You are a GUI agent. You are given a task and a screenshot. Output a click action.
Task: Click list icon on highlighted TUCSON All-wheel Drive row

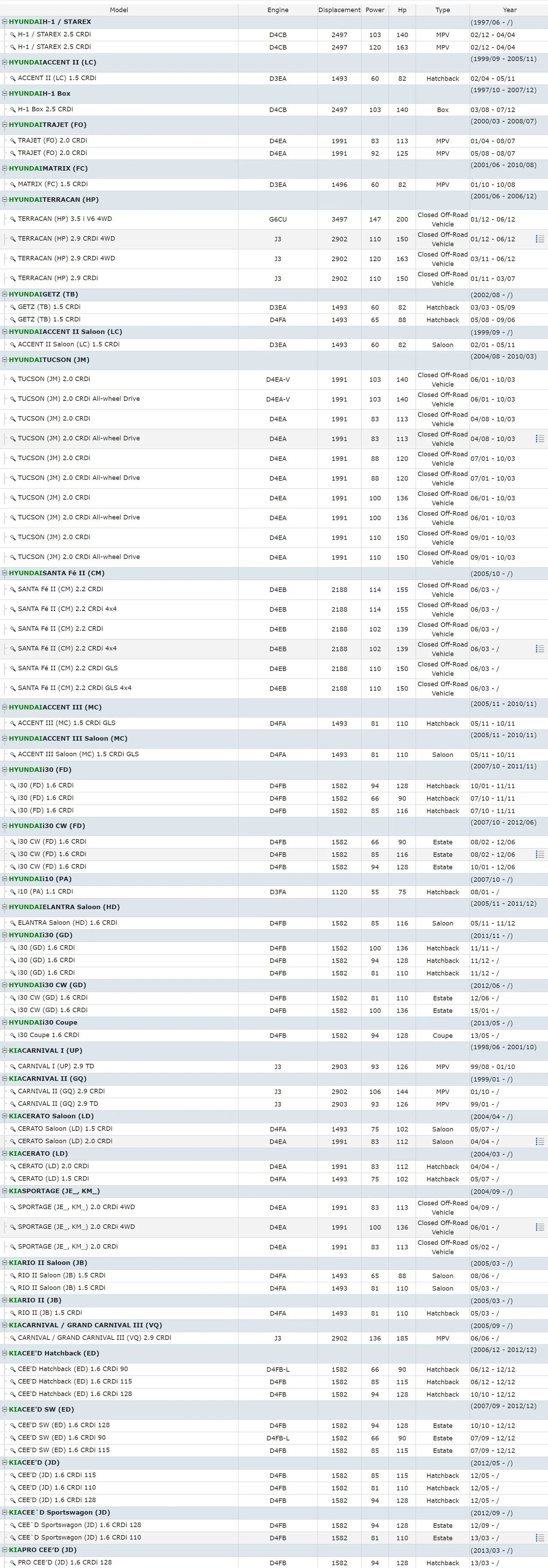coord(539,439)
